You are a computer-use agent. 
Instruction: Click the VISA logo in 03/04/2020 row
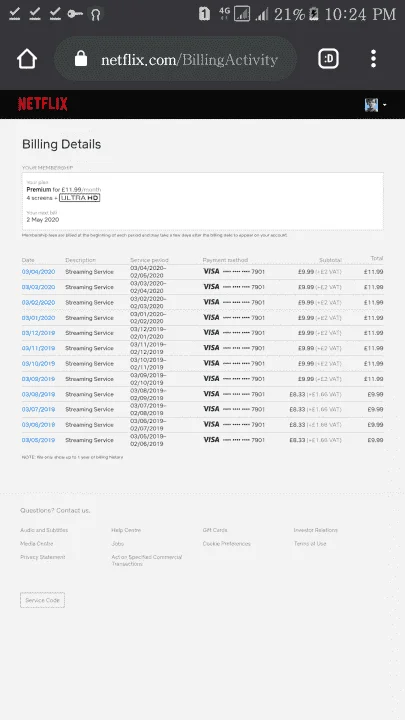click(x=211, y=271)
